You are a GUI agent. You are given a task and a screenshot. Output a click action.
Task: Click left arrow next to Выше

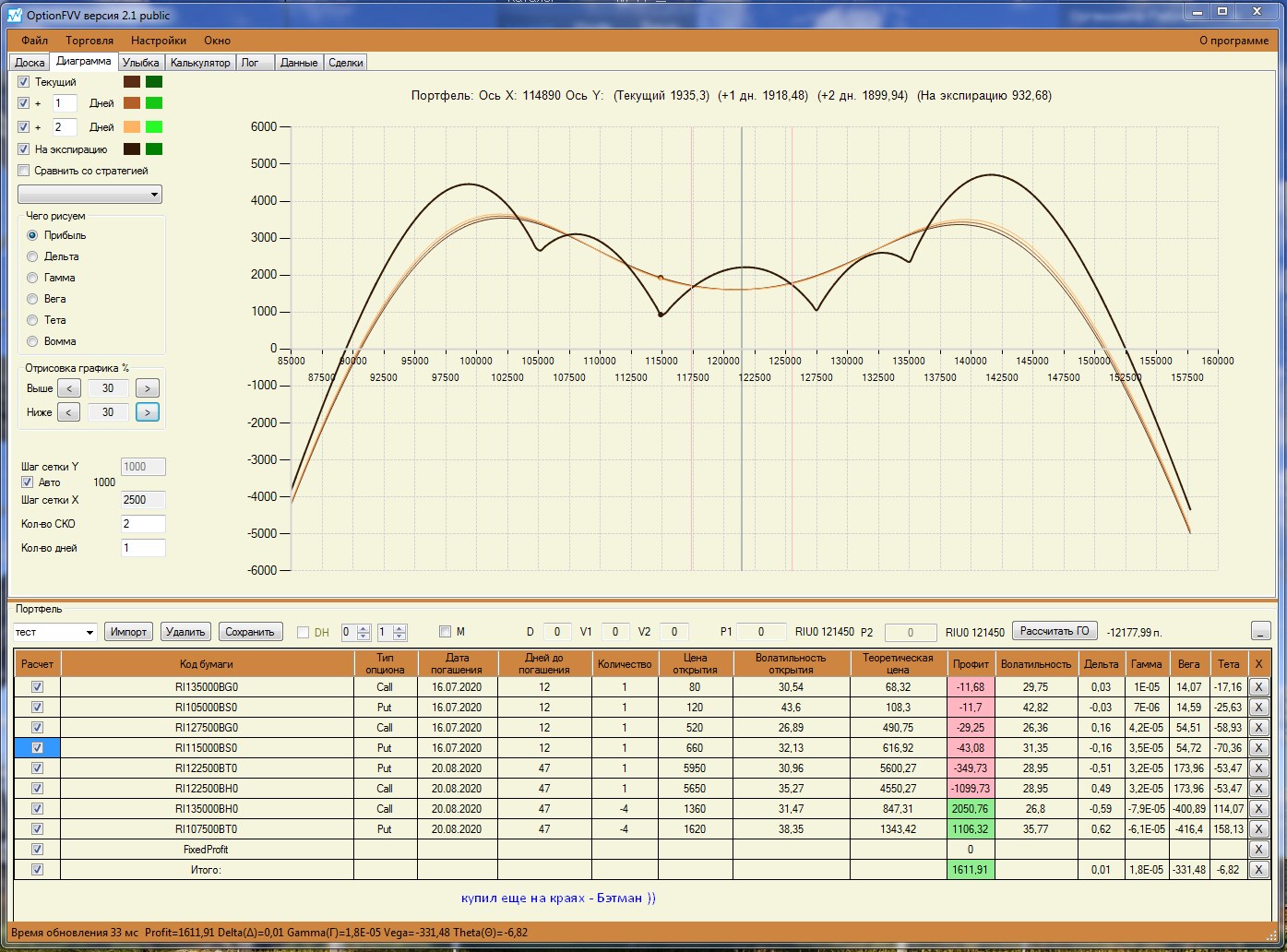[69, 388]
